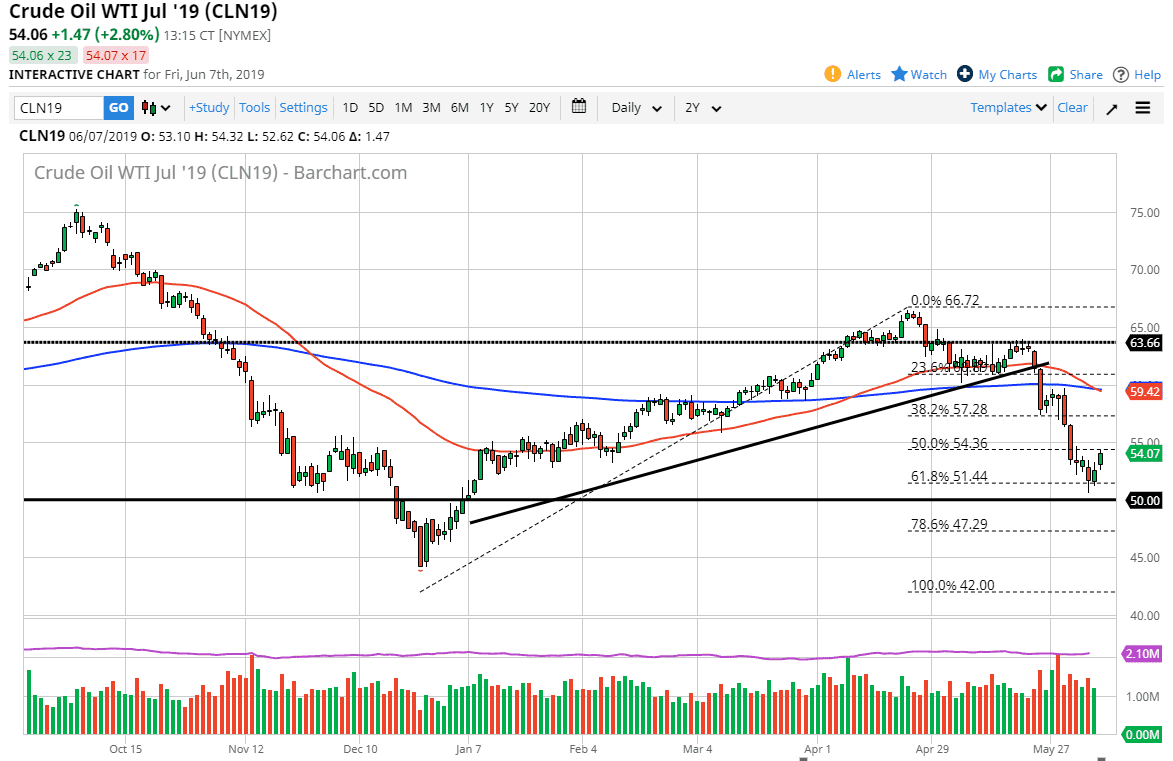This screenshot has width=1173, height=761.
Task: Open Help question mark icon
Action: [1121, 74]
